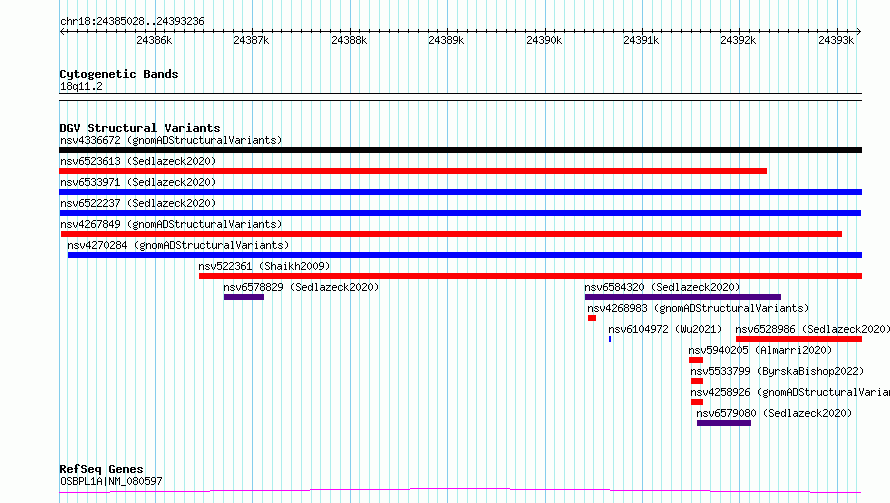The image size is (890, 503).
Task: Open the nsv522361 (Shaikh2009) label
Action: [264, 266]
